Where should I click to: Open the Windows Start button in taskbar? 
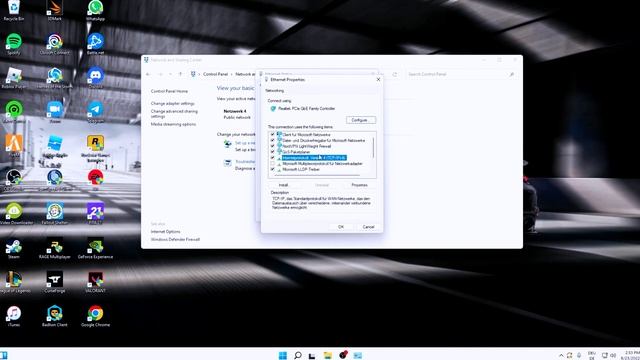282,355
